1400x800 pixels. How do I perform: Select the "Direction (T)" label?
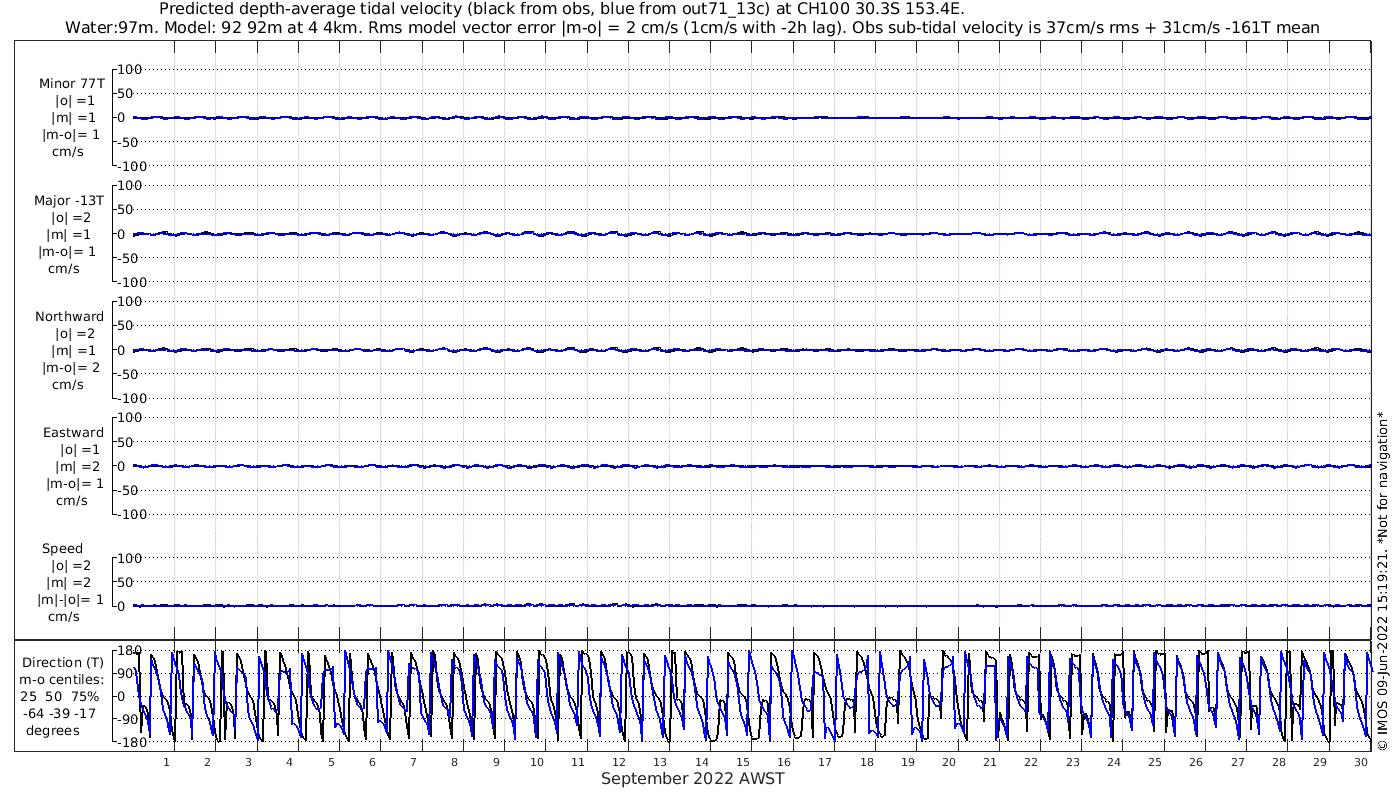pos(63,663)
